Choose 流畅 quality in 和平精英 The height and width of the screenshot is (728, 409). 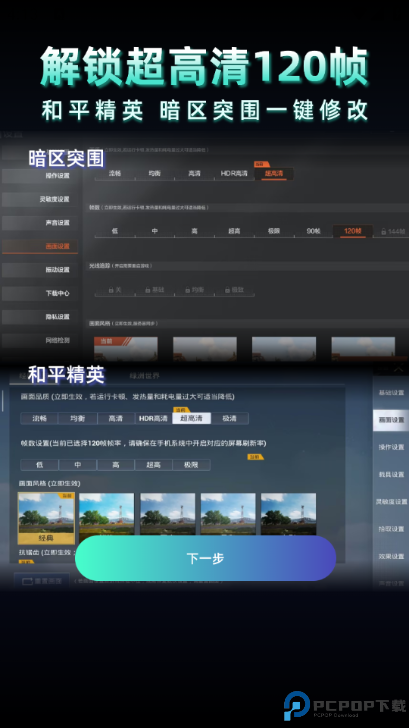tap(39, 418)
